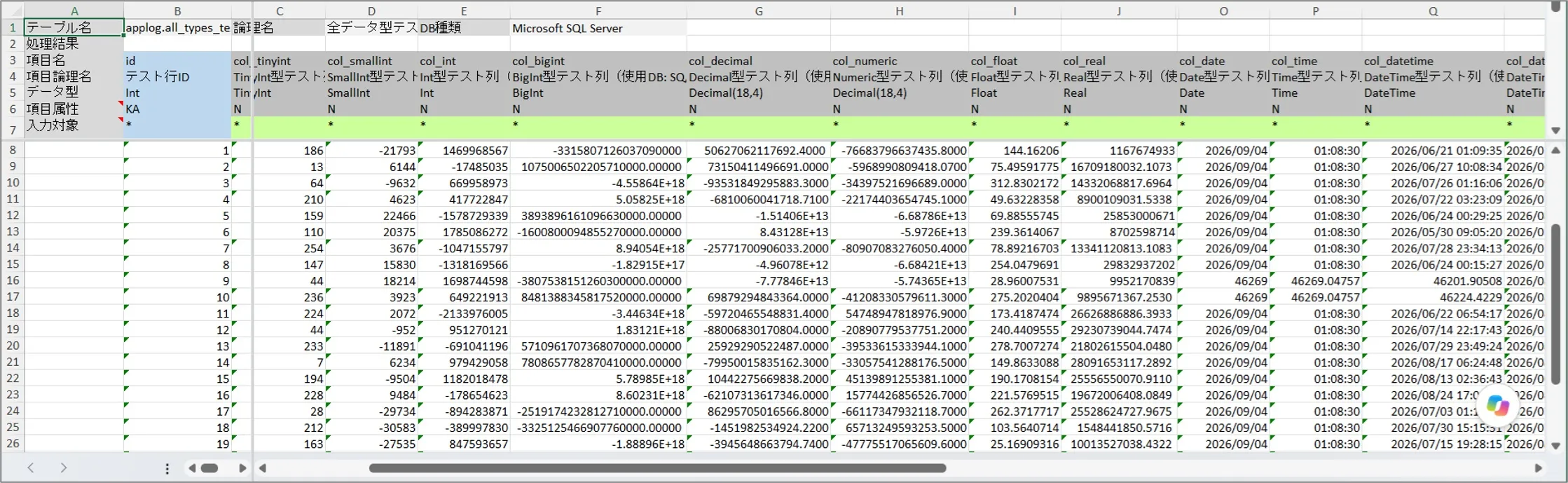Click the value 50627062117692.4000

[759, 151]
